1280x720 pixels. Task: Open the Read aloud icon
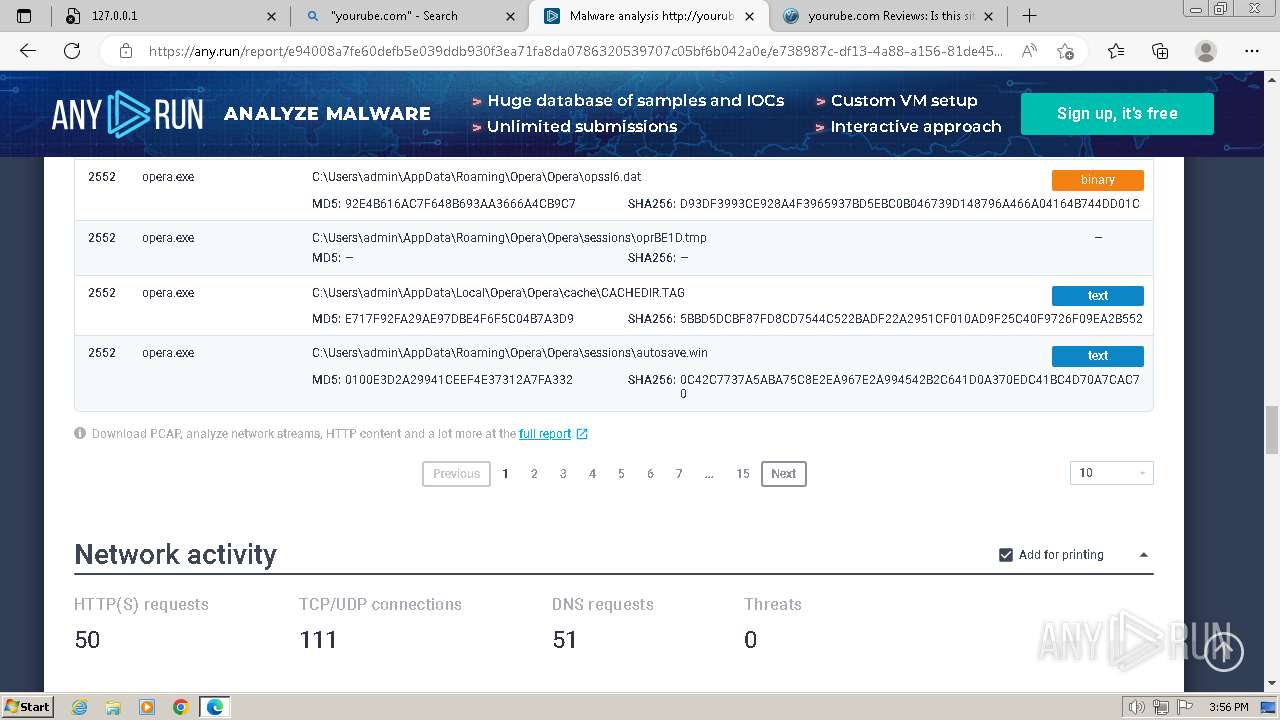click(1029, 51)
